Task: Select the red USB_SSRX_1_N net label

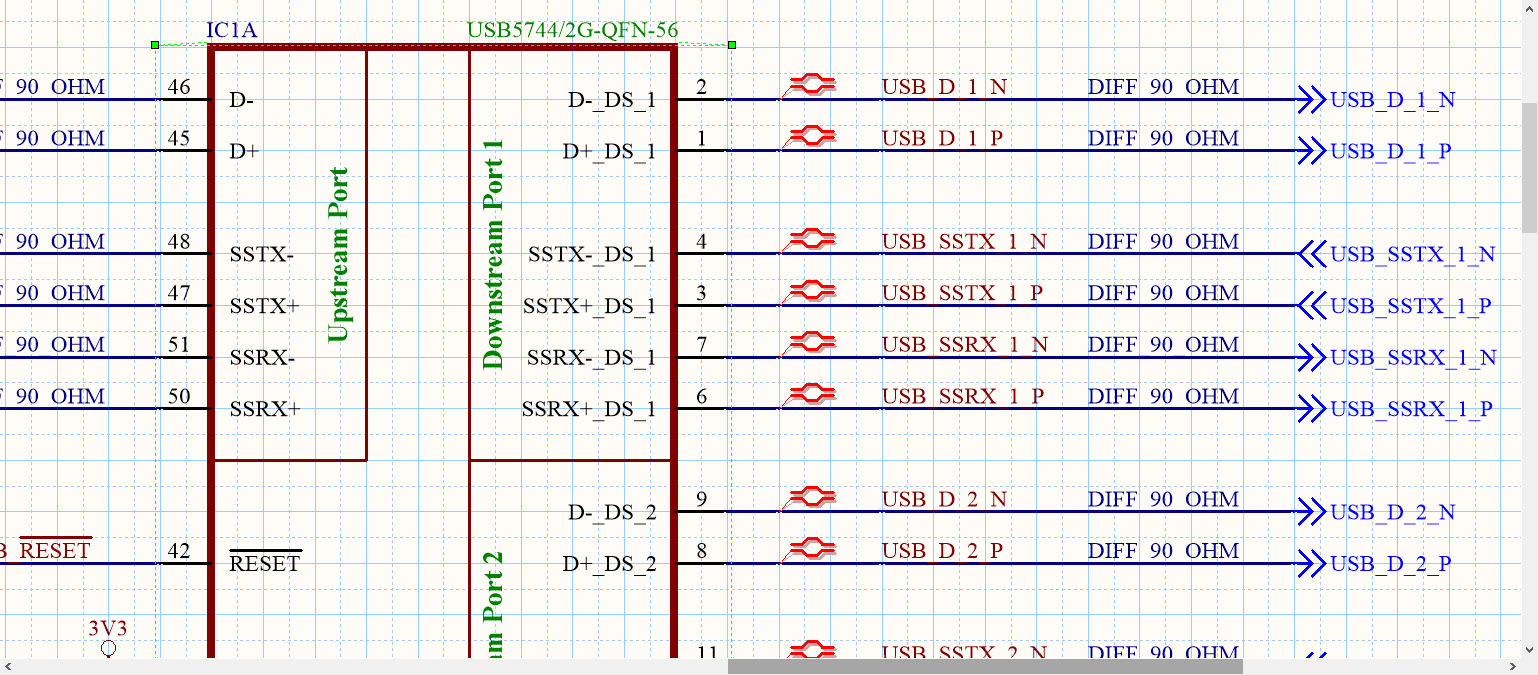Action: (x=965, y=344)
